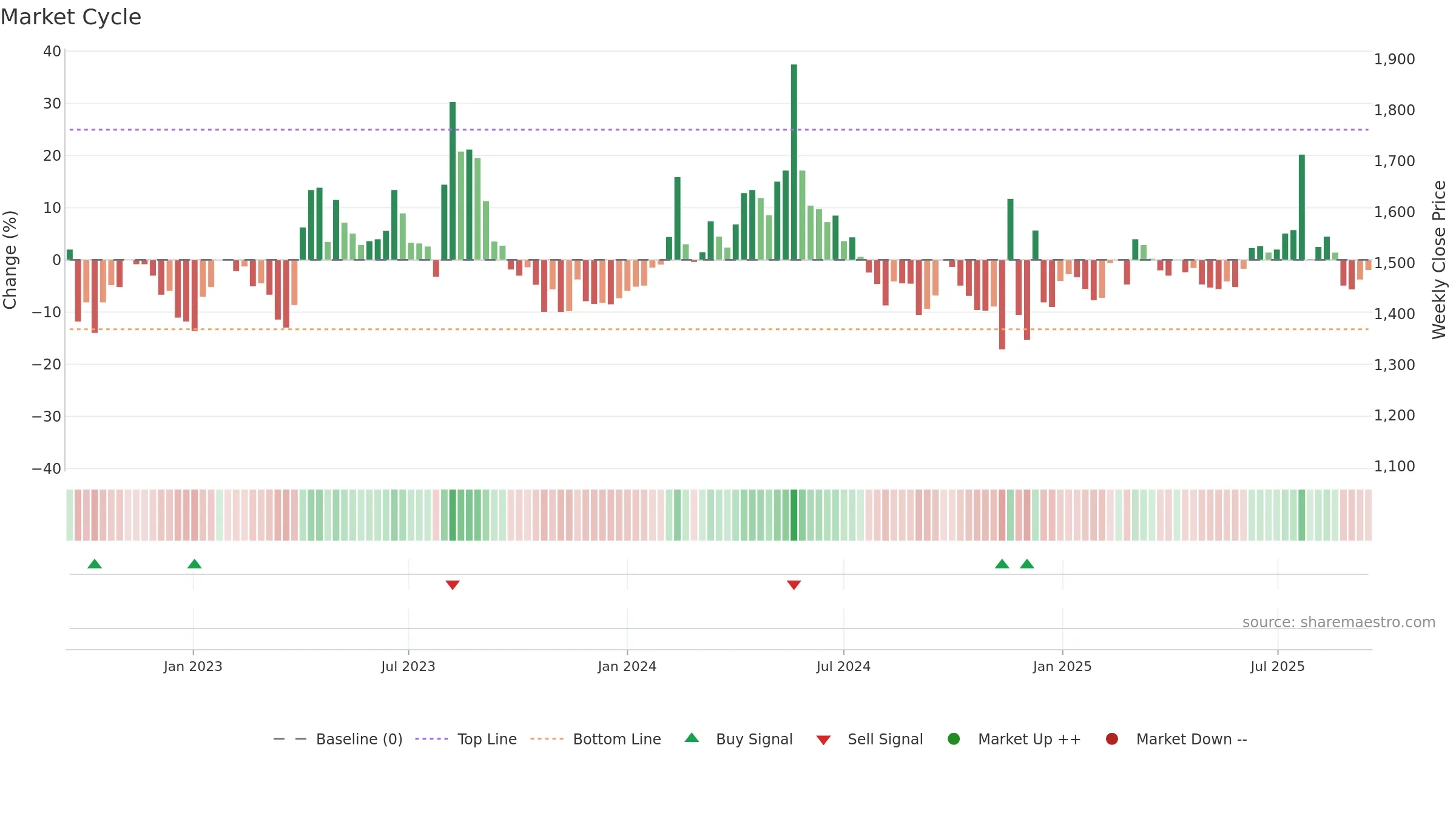Click the tall green bar just after Jul 2025
This screenshot has height=819, width=1456.
[1302, 207]
